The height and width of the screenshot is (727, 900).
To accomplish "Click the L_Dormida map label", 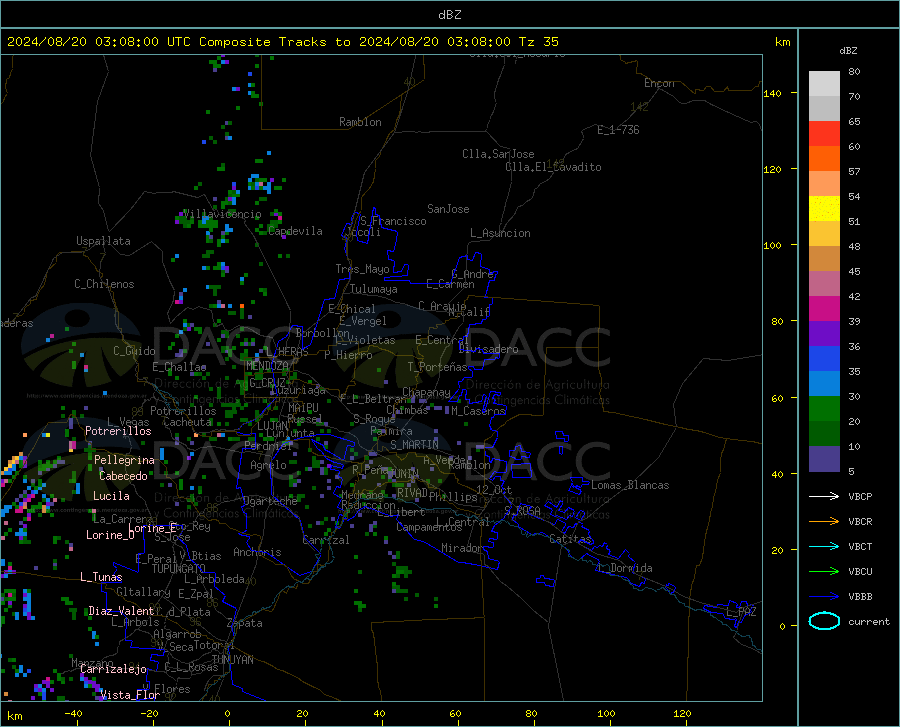I will point(624,568).
